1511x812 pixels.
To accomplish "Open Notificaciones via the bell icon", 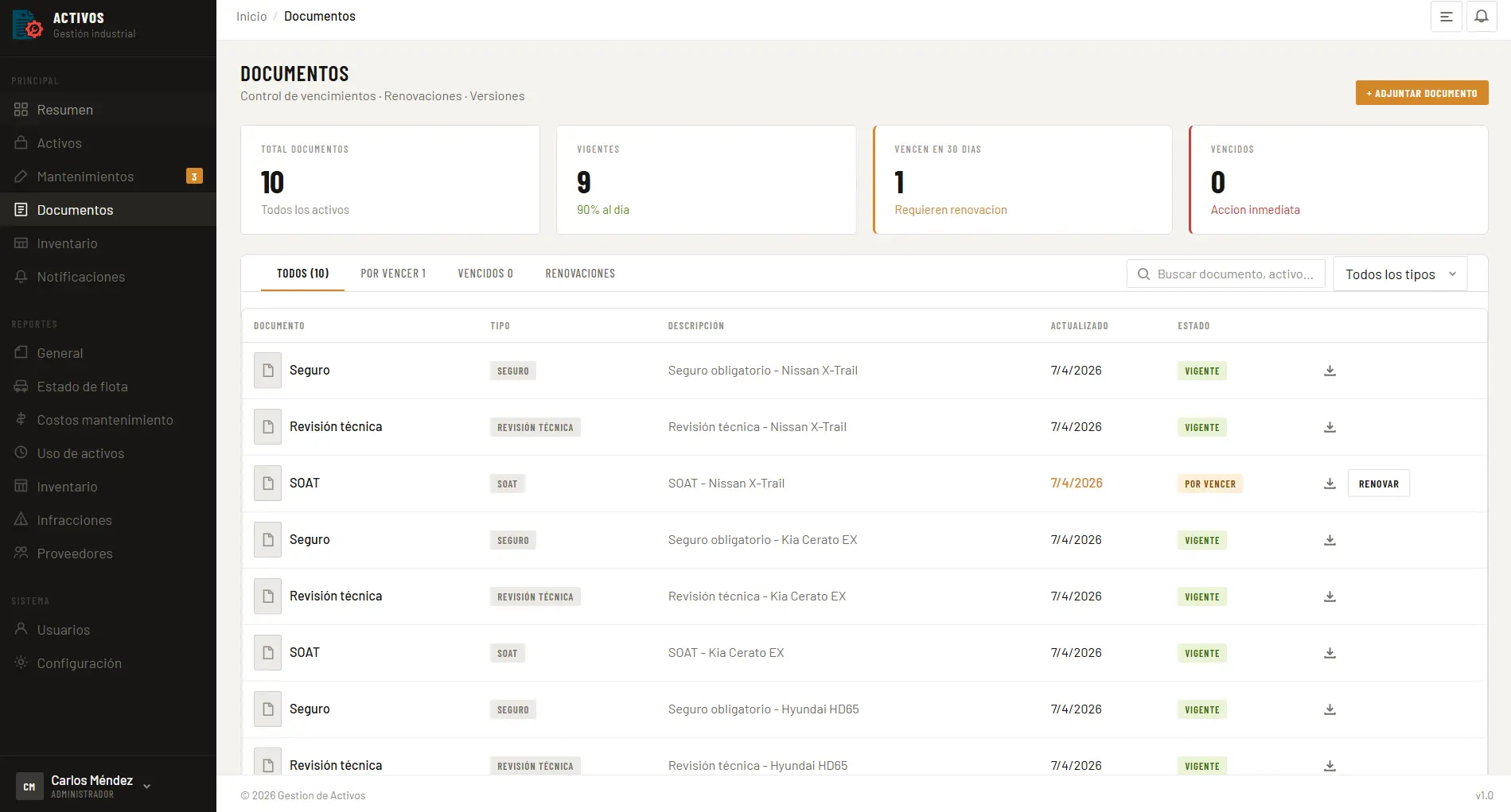I will 22,277.
